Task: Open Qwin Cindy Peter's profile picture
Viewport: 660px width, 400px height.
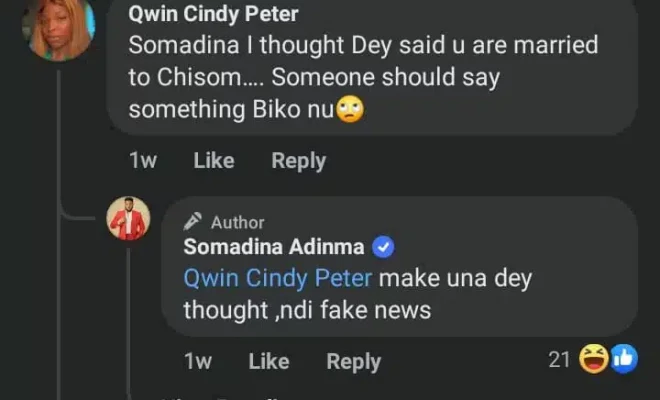Action: pyautogui.click(x=59, y=27)
